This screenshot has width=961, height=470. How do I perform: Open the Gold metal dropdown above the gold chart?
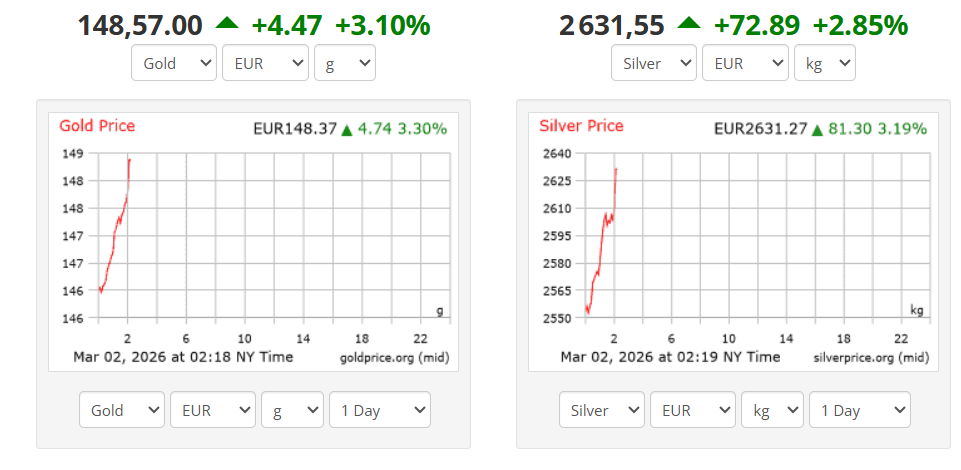pos(174,64)
